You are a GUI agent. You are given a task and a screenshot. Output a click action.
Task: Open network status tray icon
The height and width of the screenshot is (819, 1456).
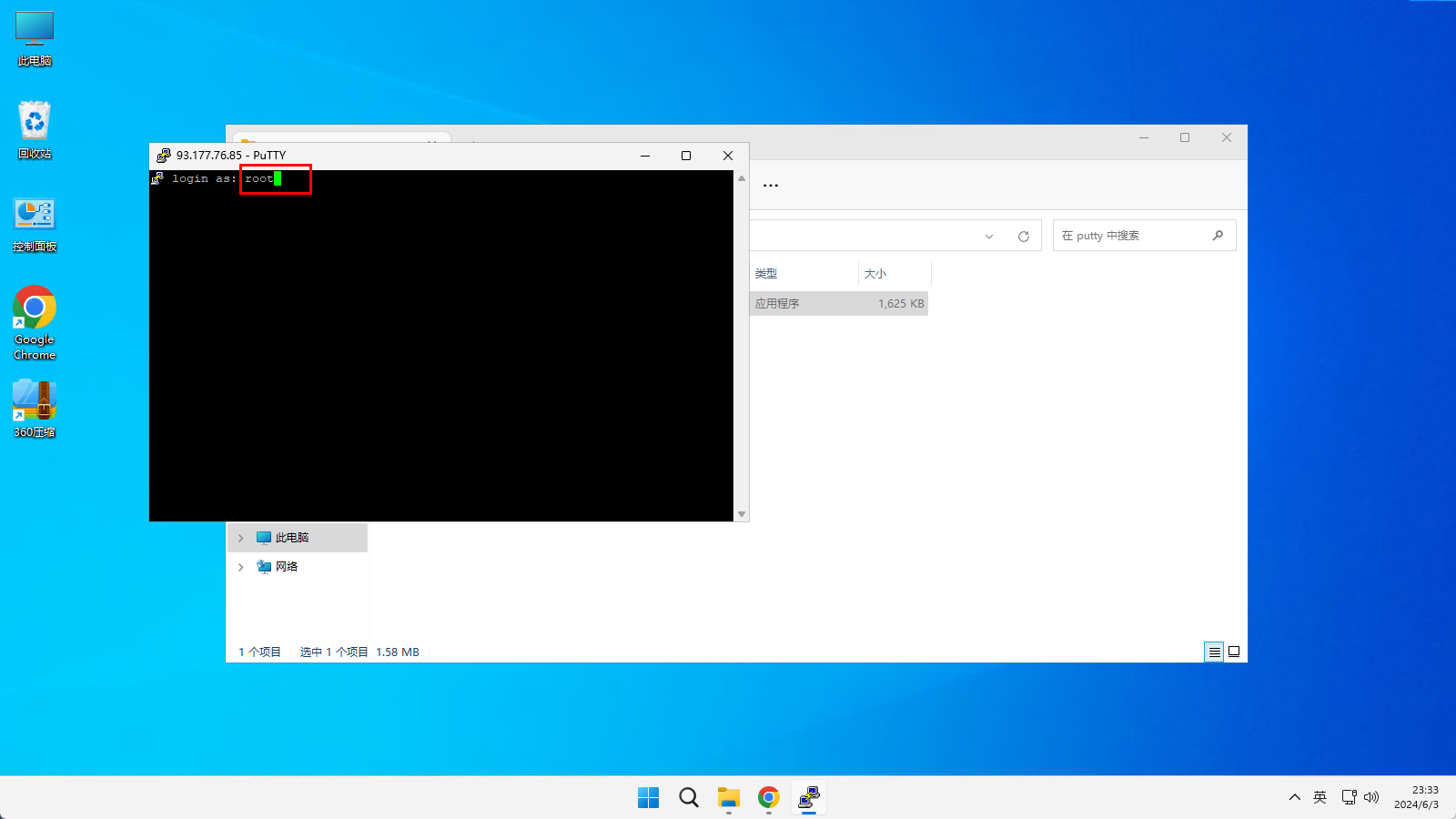[x=1350, y=797]
